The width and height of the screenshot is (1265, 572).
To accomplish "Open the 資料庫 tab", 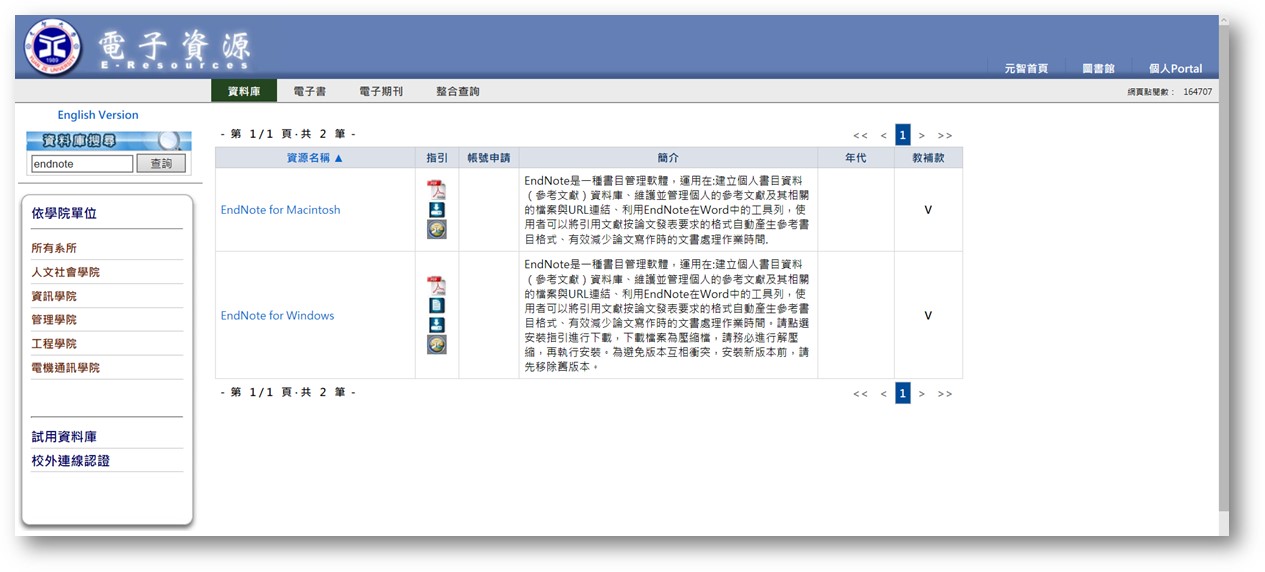I will coord(244,91).
